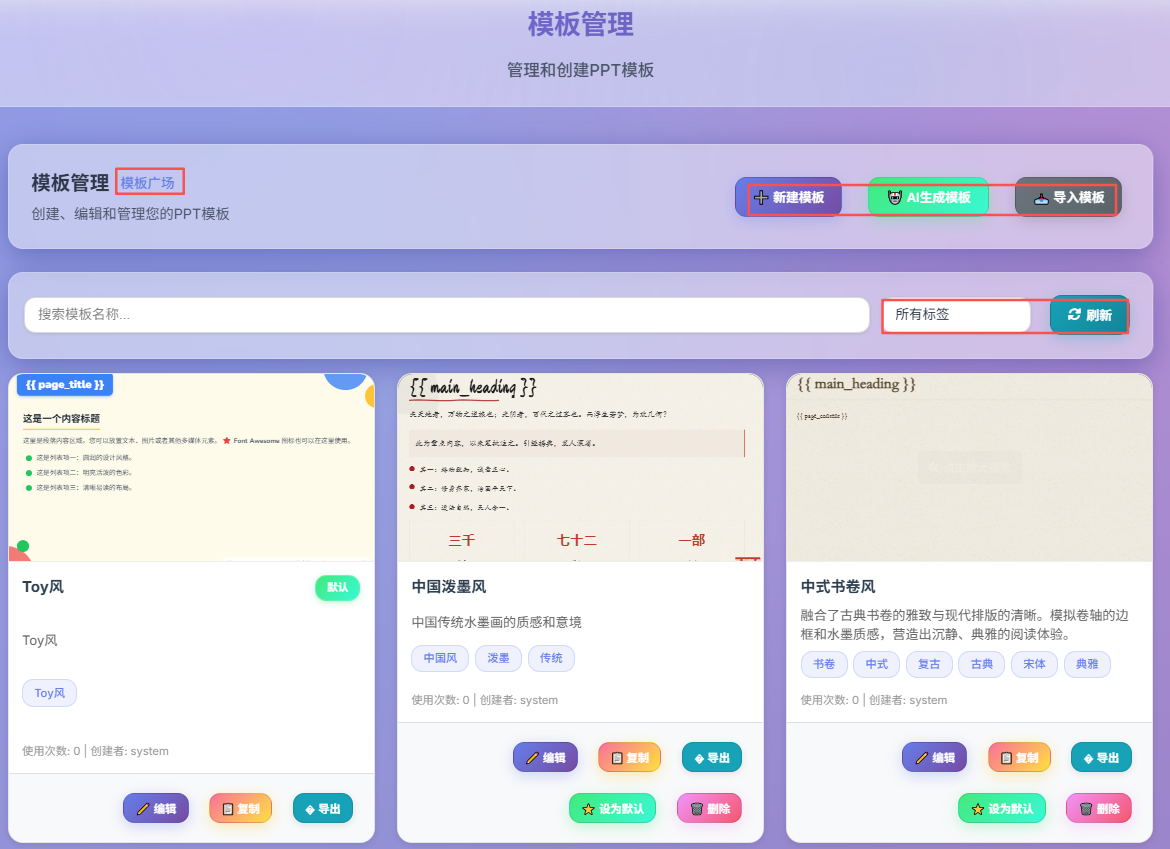
Task: Click the 新建模板 button
Action: click(x=789, y=197)
